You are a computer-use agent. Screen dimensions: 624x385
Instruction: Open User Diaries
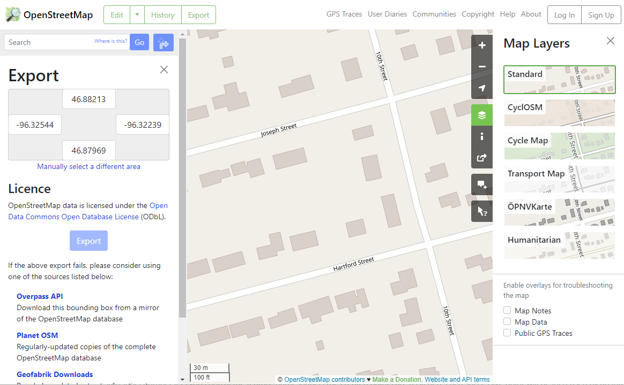pyautogui.click(x=387, y=14)
